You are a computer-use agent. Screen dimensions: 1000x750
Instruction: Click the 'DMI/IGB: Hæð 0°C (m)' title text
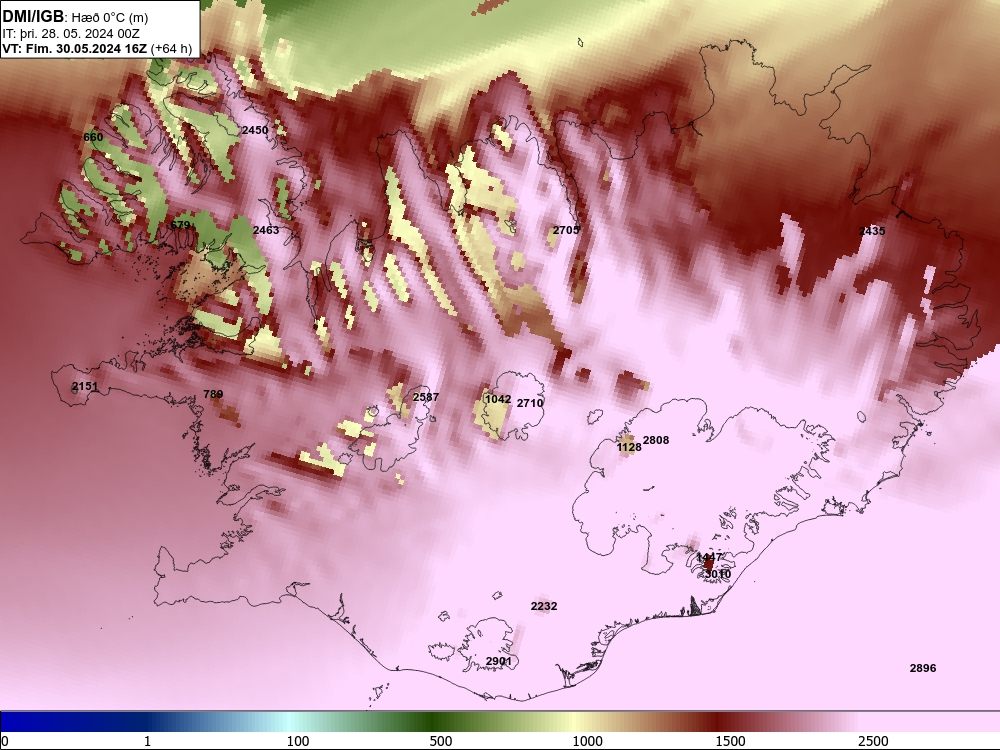75,17
